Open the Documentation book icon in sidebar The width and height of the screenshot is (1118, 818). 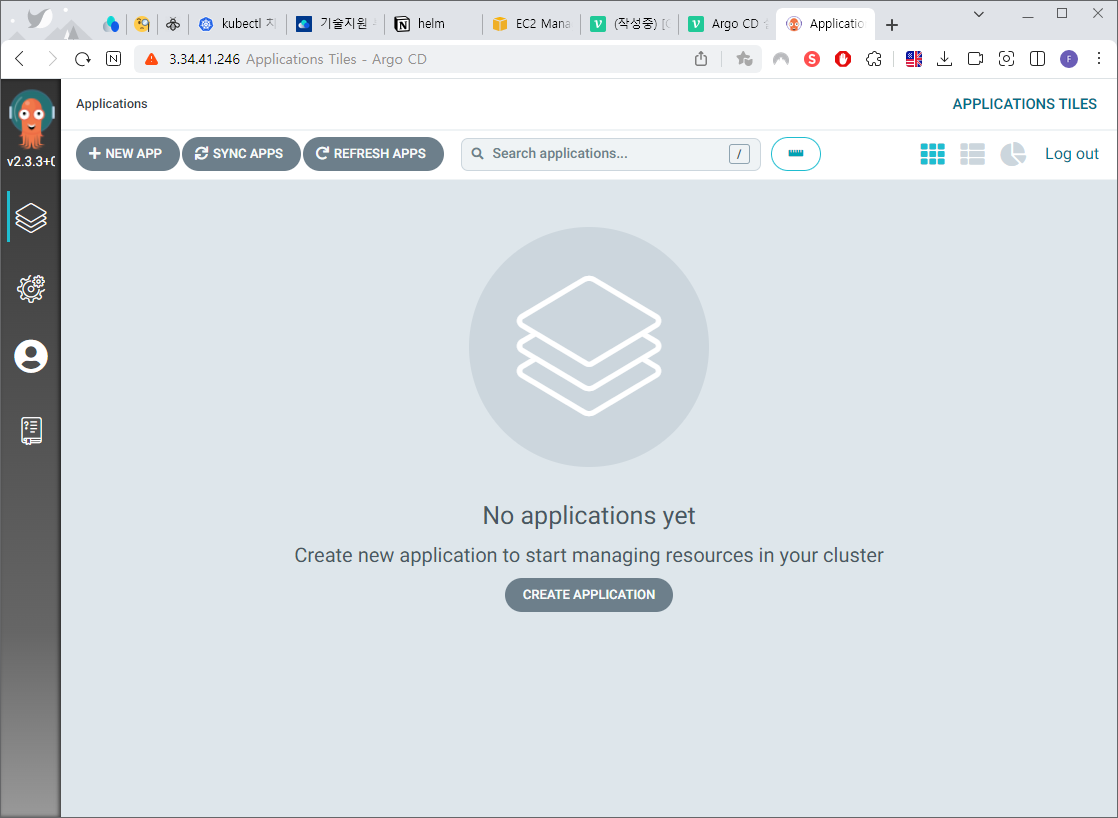click(31, 431)
